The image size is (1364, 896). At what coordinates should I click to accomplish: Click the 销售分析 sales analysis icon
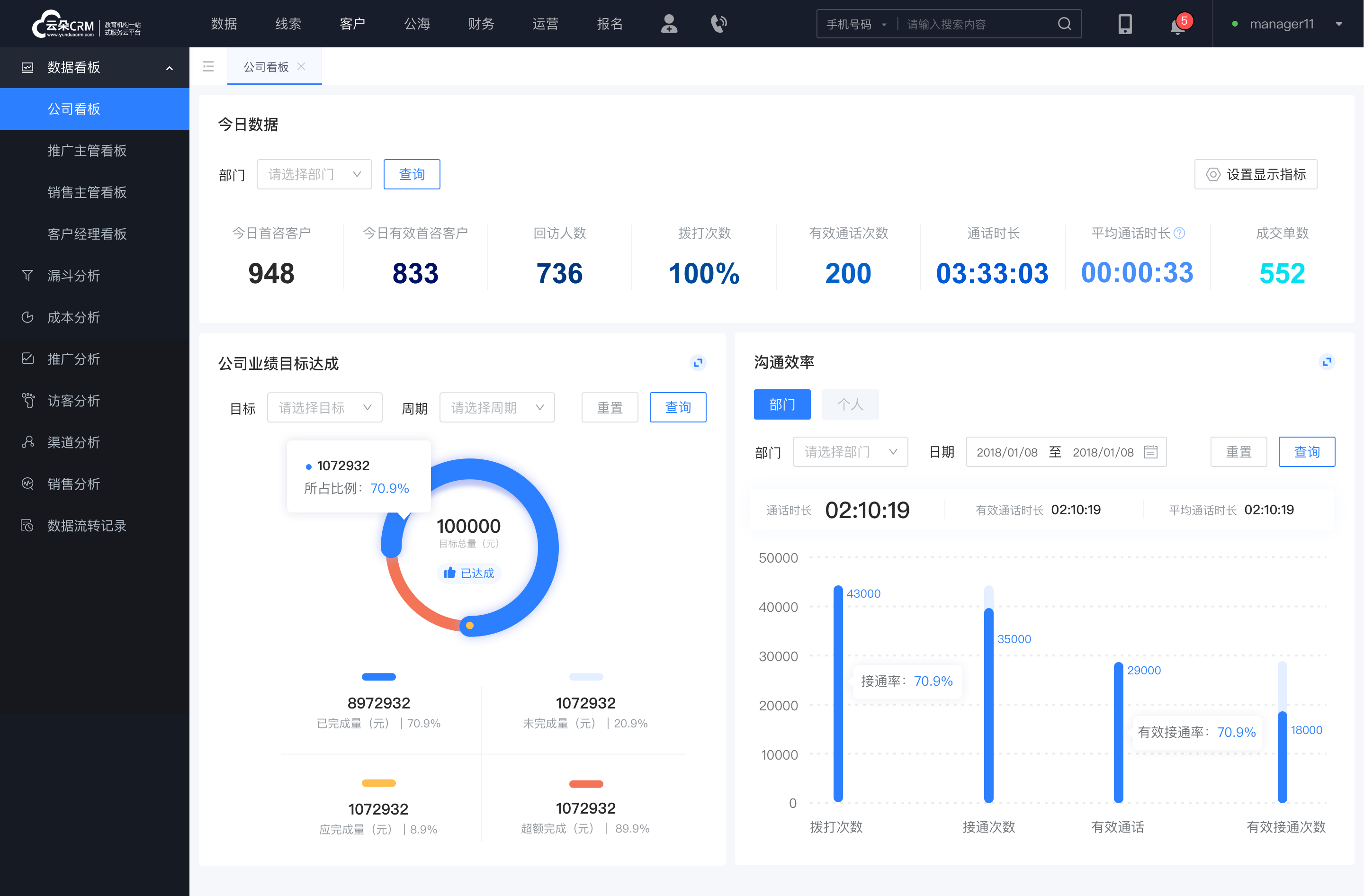pyautogui.click(x=26, y=483)
